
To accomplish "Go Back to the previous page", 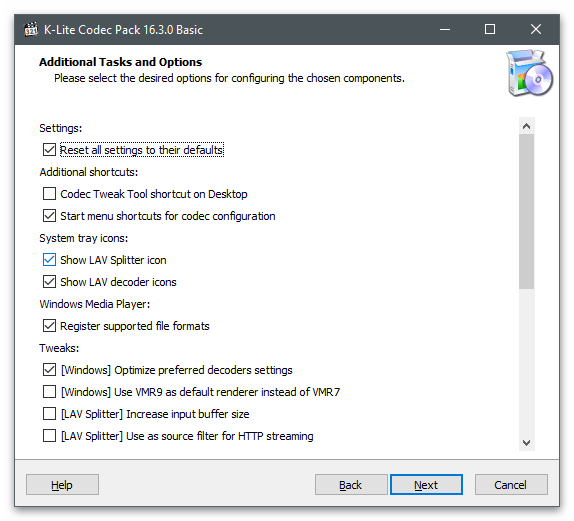I will click(351, 485).
